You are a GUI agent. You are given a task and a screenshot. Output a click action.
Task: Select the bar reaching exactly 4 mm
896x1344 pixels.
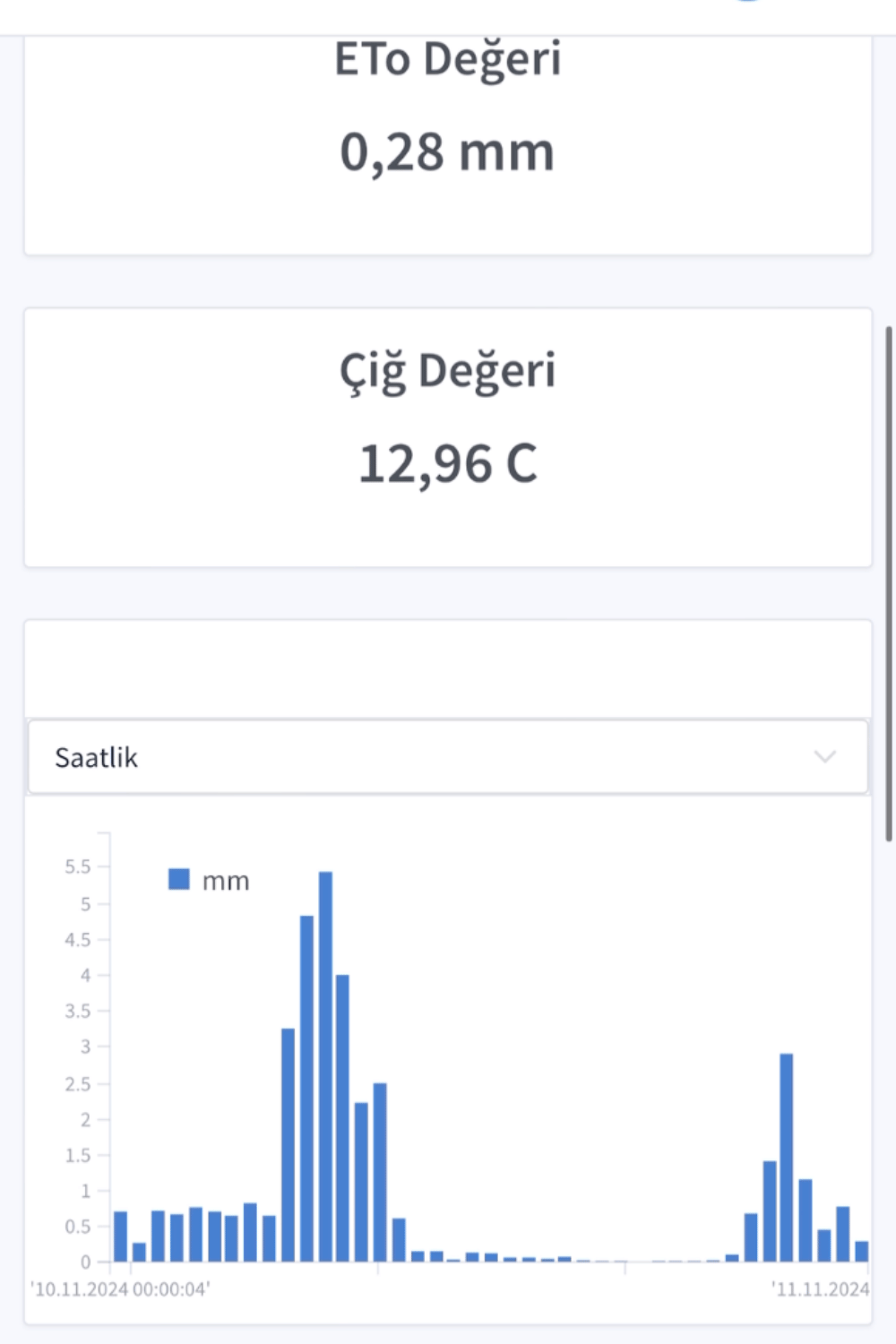342,1117
